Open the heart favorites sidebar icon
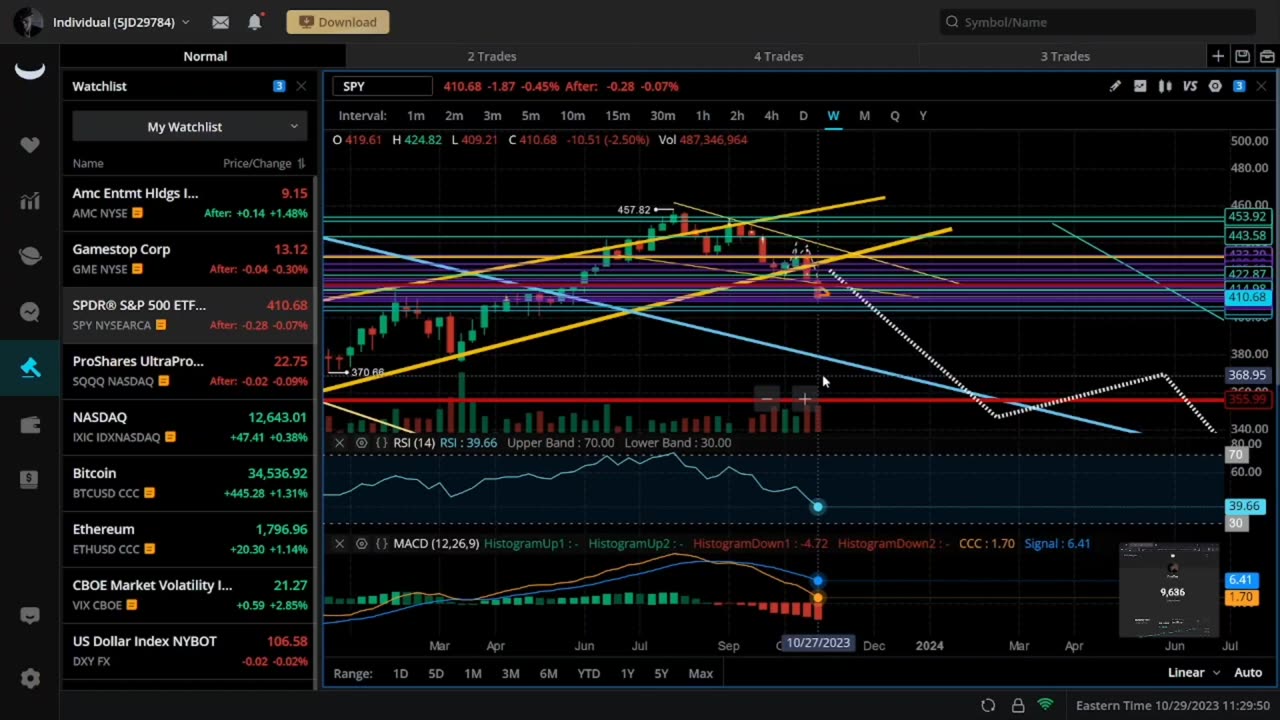The width and height of the screenshot is (1280, 720). point(30,145)
